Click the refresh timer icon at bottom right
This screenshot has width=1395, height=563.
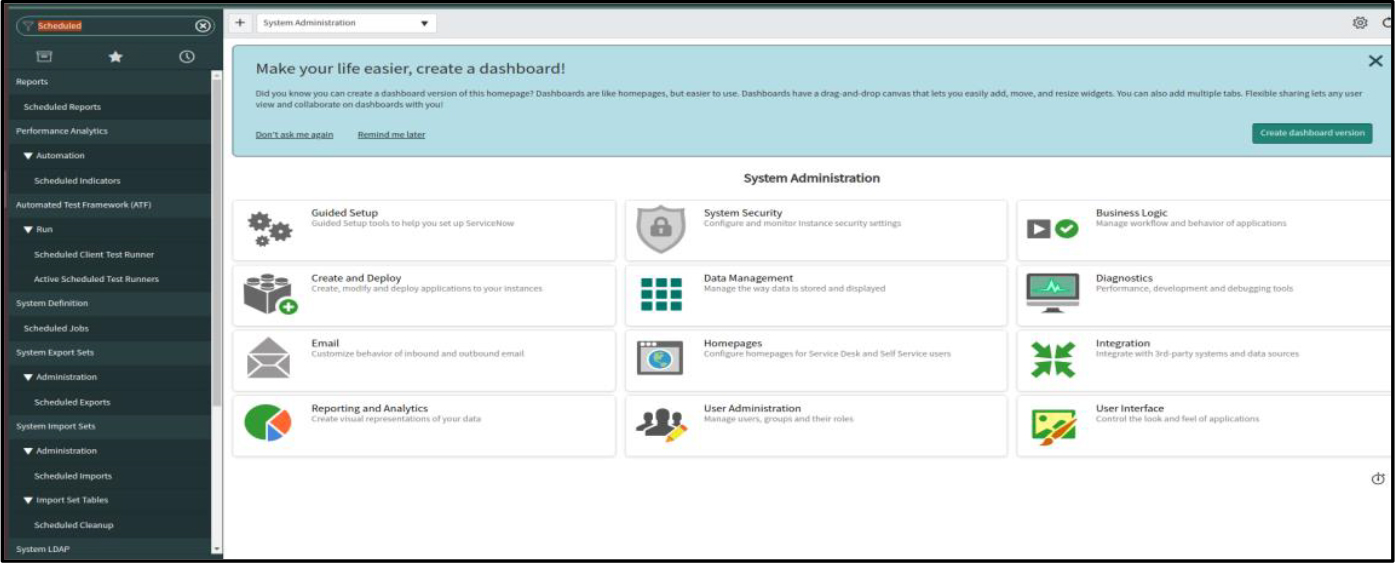tap(1378, 479)
